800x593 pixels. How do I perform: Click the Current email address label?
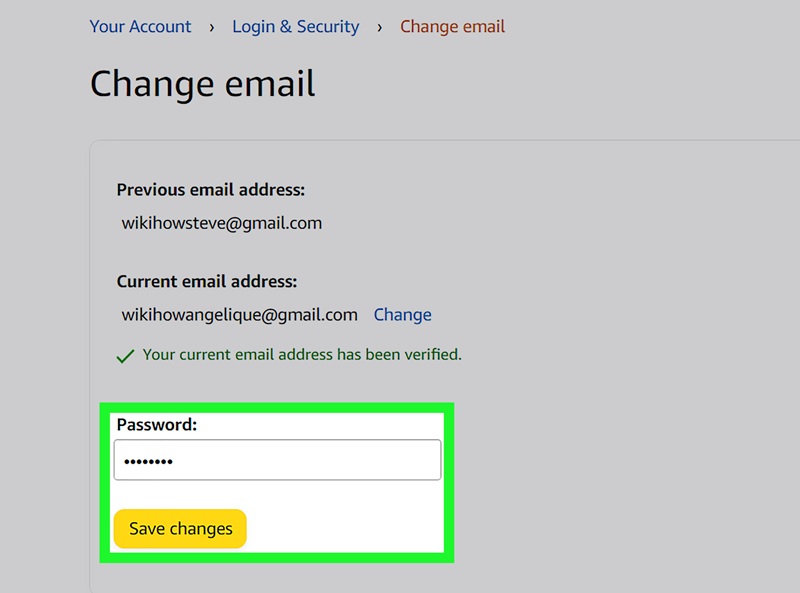(x=206, y=282)
